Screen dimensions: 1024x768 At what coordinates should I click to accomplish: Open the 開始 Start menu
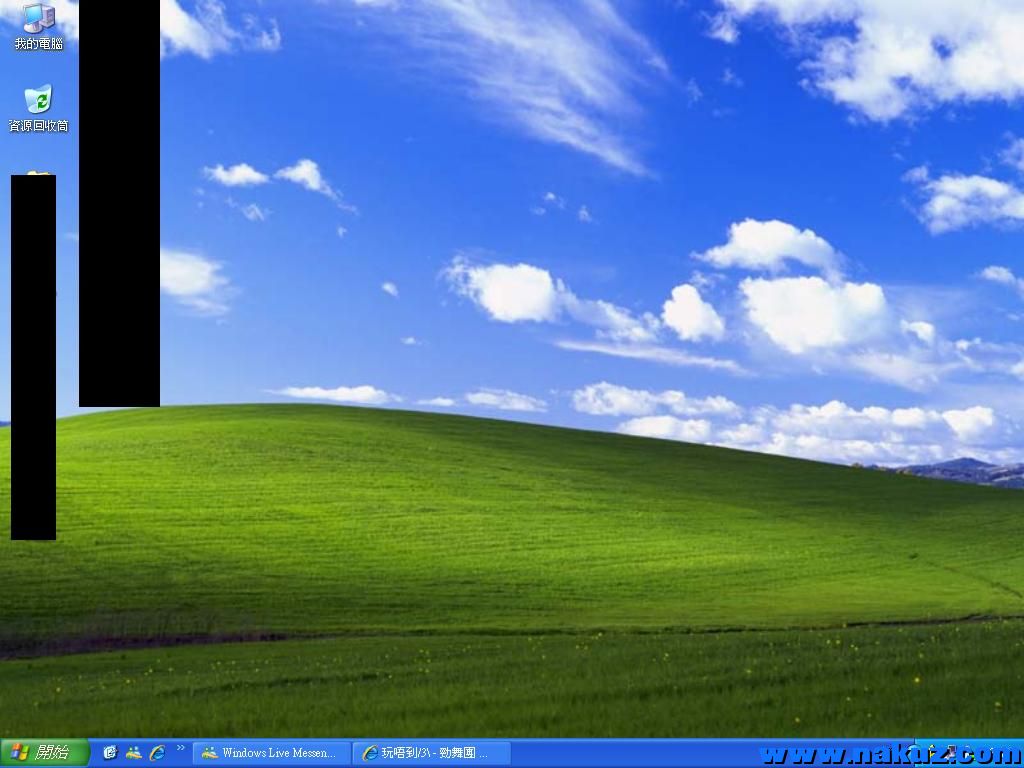tap(44, 753)
